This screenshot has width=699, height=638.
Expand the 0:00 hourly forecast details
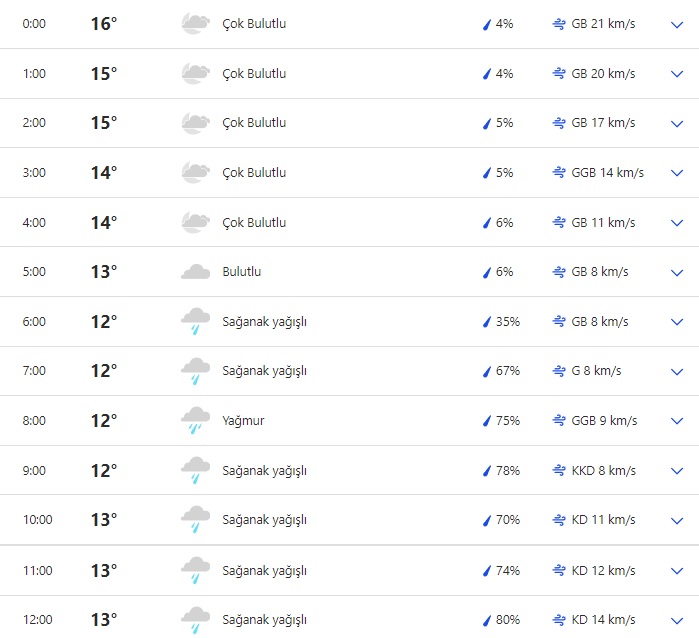[676, 24]
